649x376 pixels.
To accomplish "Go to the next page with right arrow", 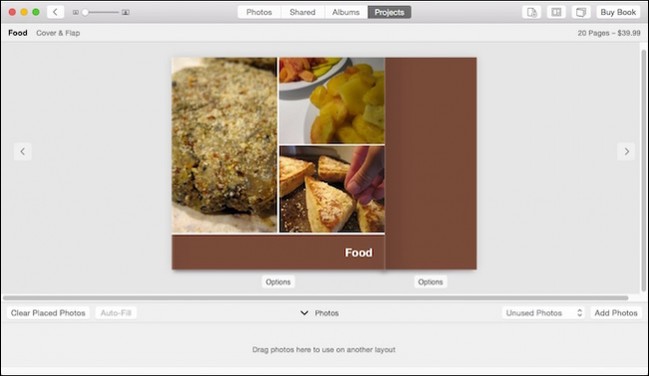I will [x=626, y=152].
